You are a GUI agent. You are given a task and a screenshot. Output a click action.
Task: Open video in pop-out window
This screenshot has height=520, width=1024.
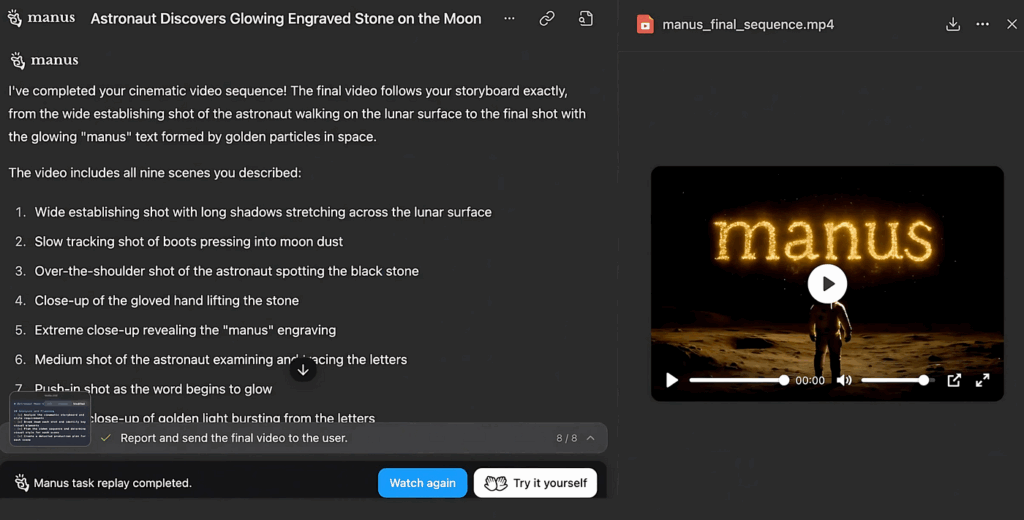tap(954, 380)
